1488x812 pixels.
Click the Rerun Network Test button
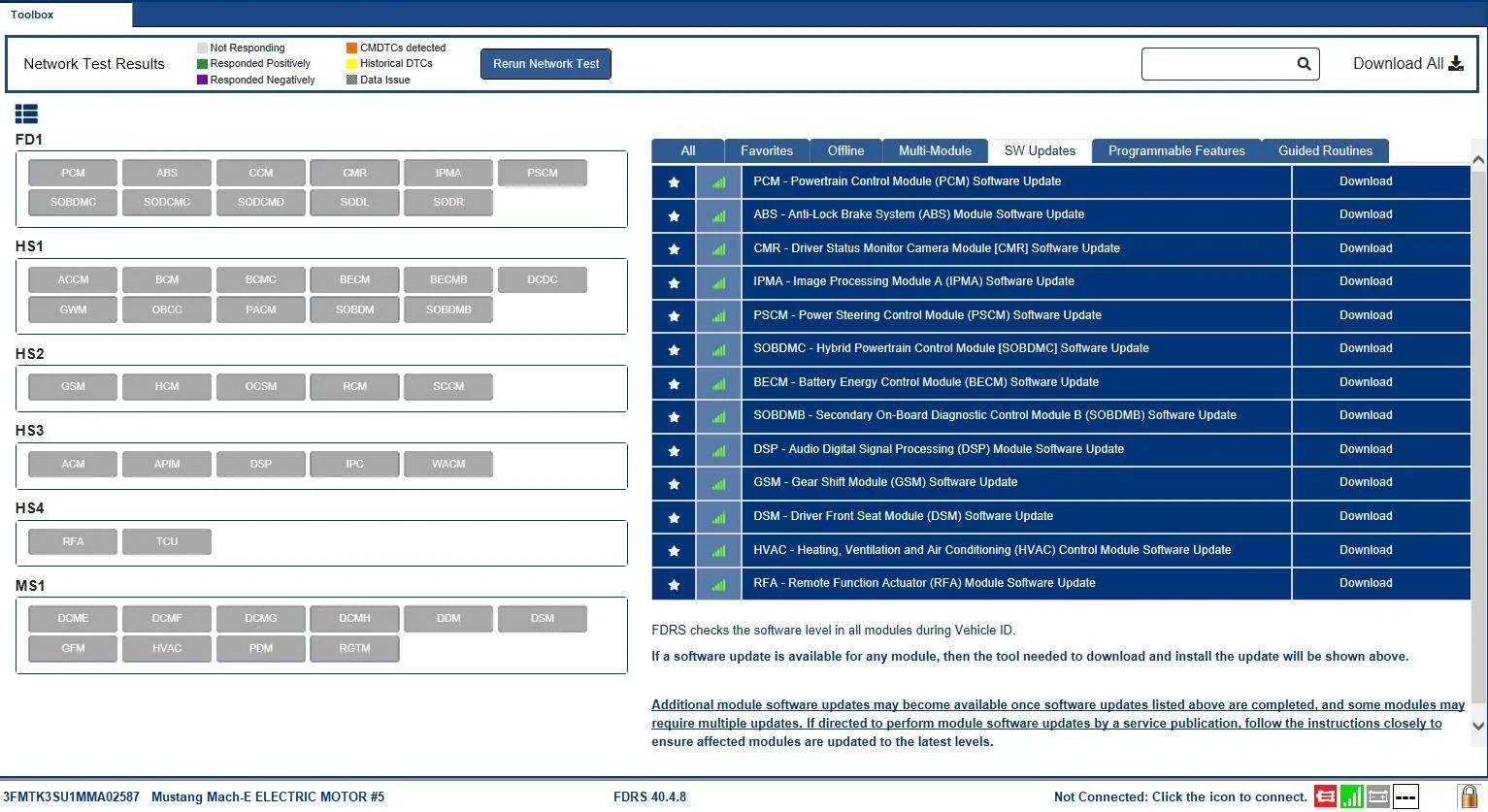(x=546, y=64)
